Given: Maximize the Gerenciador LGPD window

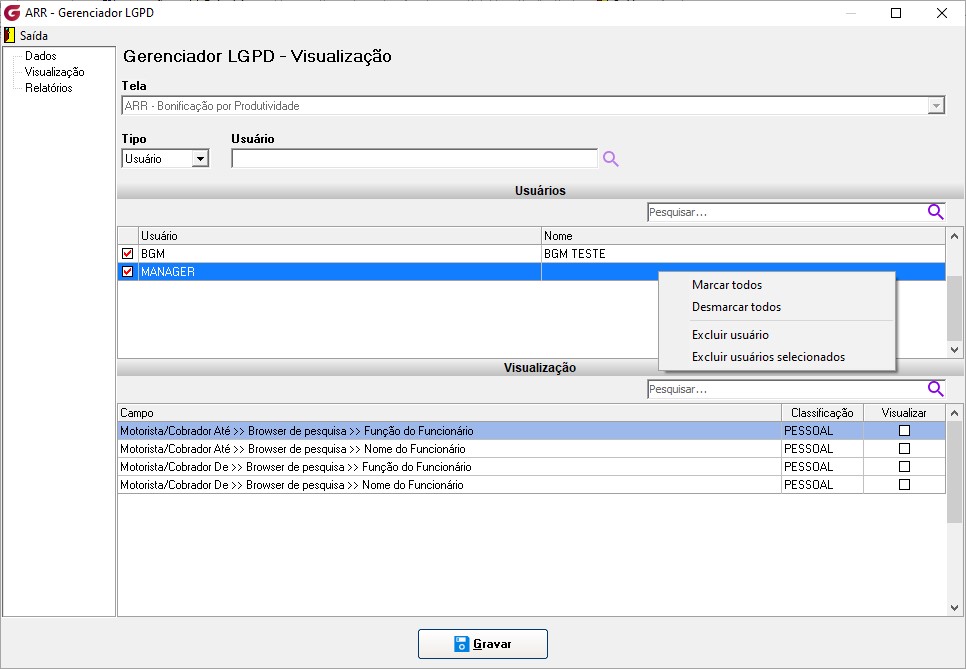Looking at the screenshot, I should [896, 13].
